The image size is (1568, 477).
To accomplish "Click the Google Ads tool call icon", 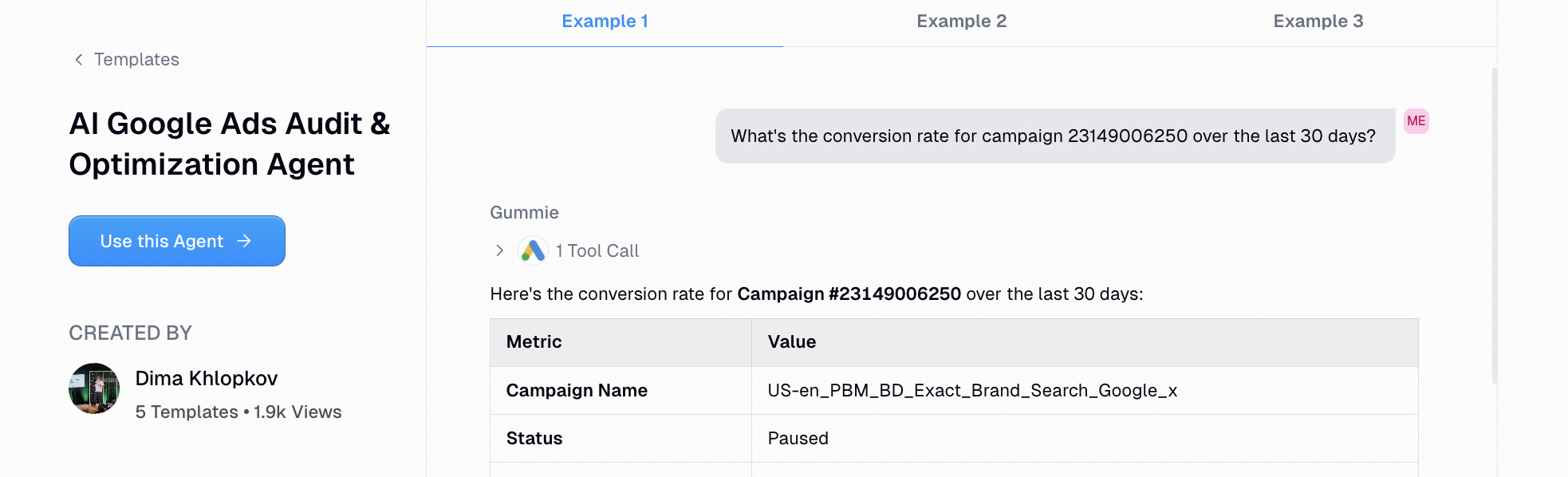I will [x=531, y=250].
